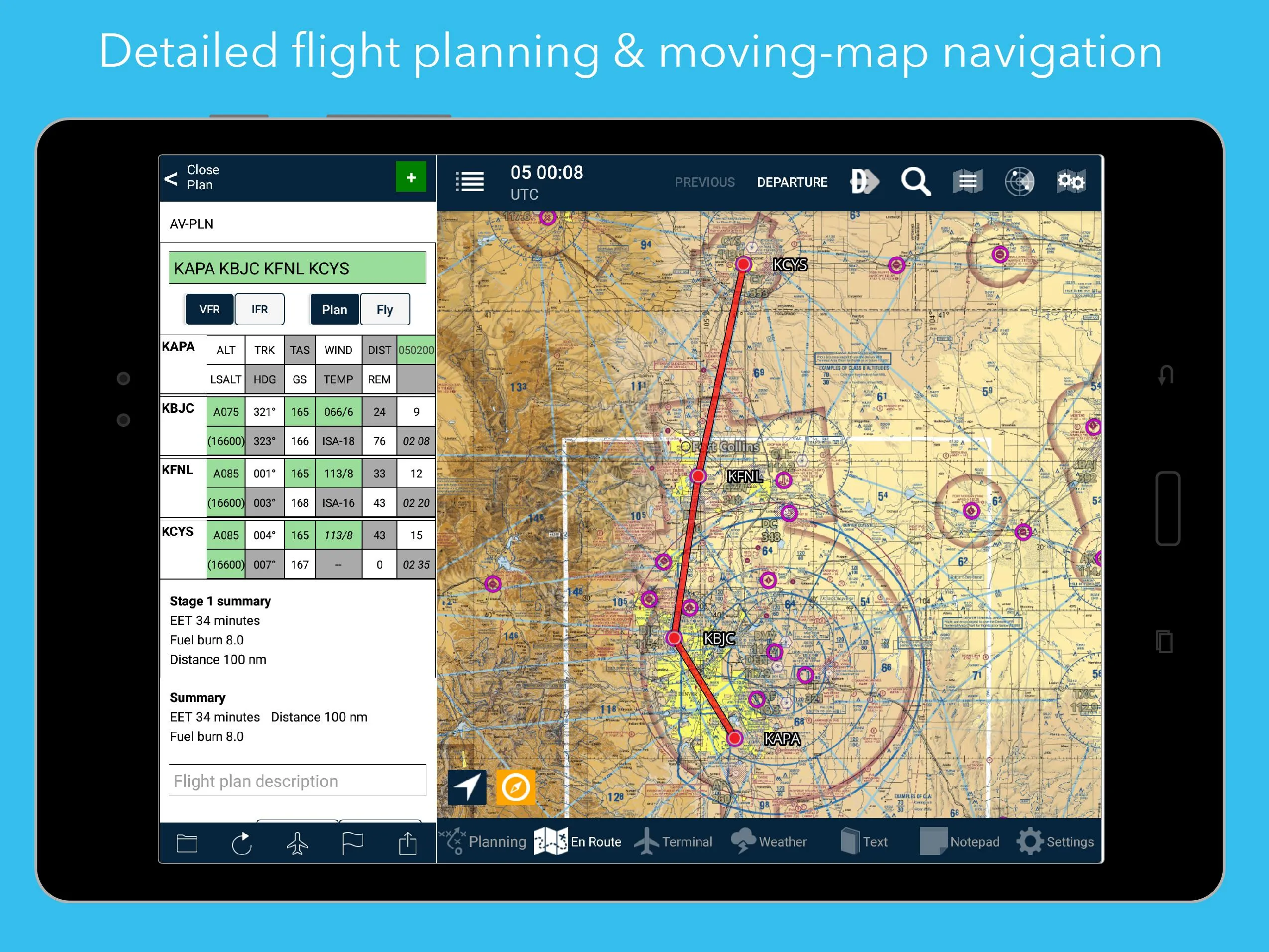Toggle IFR flight mode

(260, 308)
